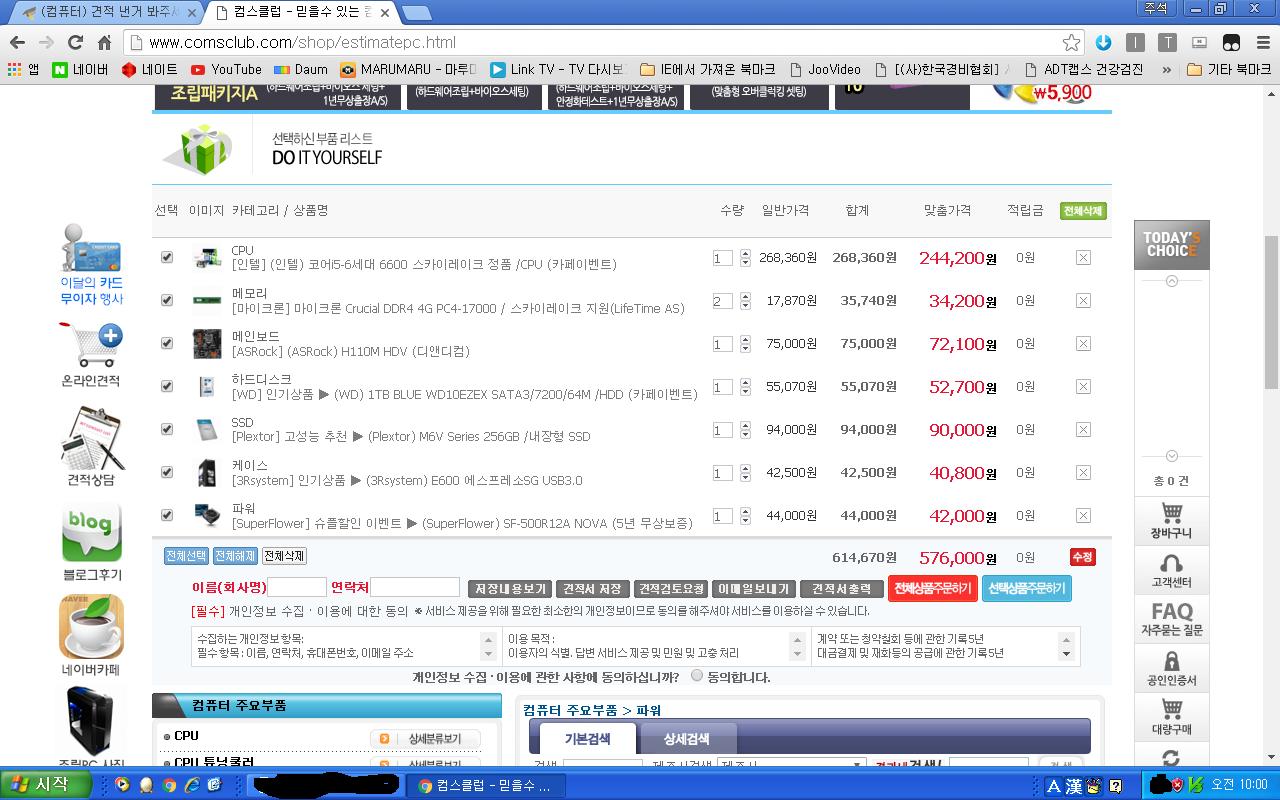This screenshot has height=800, width=1280.
Task: Open the 이달의 카드 무이자 행사 icon
Action: click(x=91, y=264)
